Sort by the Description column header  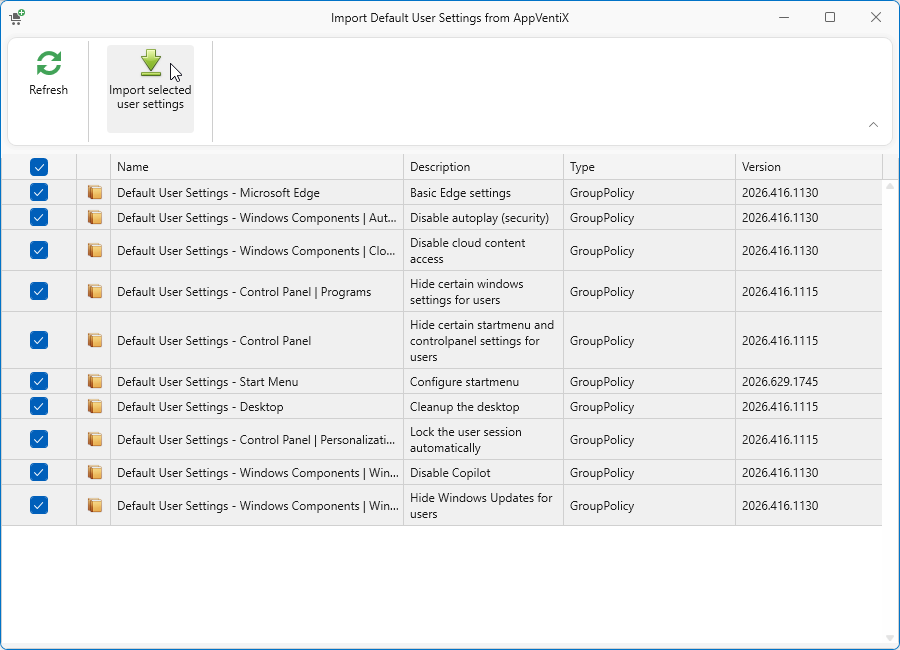(x=483, y=167)
